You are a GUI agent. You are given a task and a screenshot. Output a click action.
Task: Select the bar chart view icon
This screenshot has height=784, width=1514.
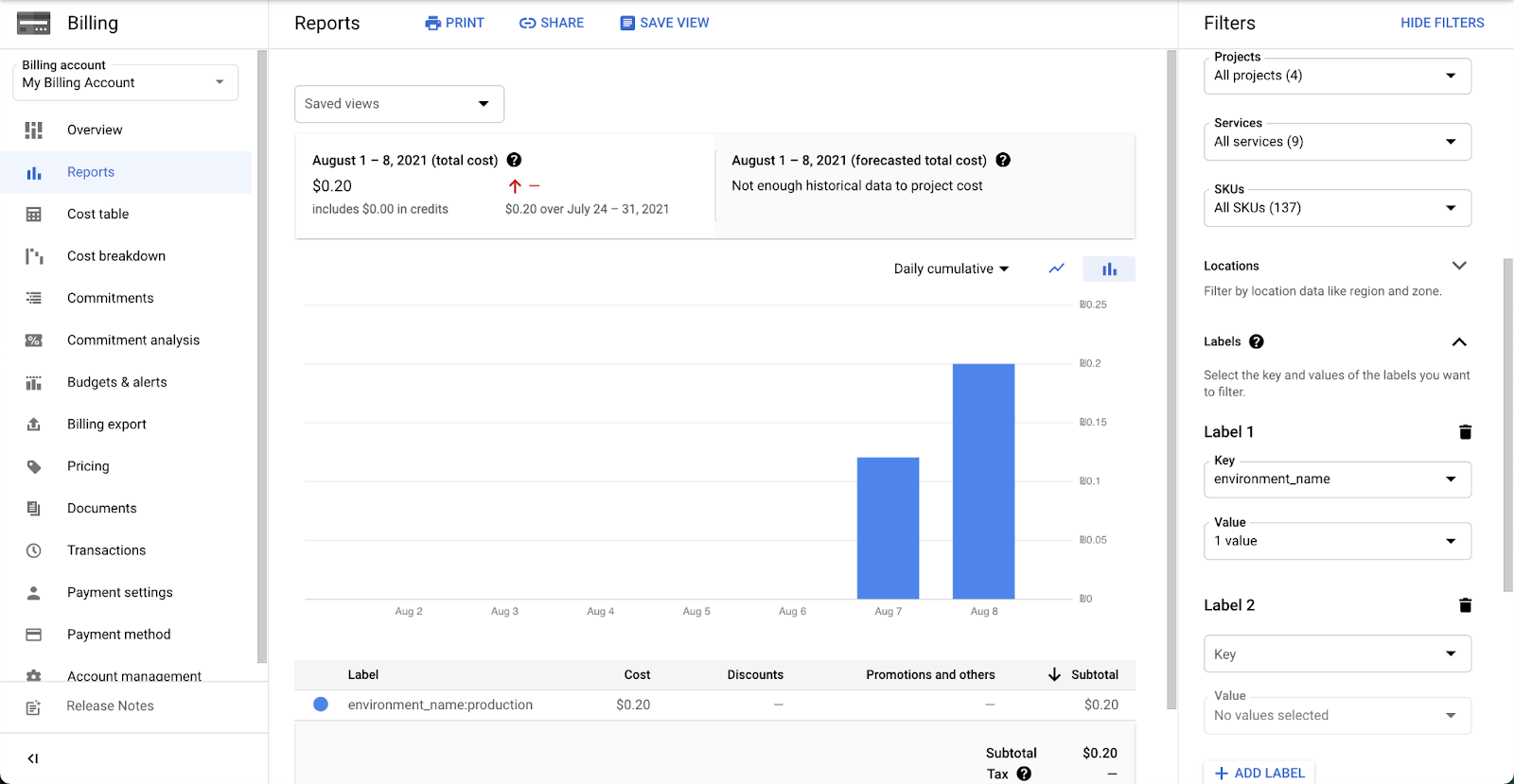[1109, 270]
